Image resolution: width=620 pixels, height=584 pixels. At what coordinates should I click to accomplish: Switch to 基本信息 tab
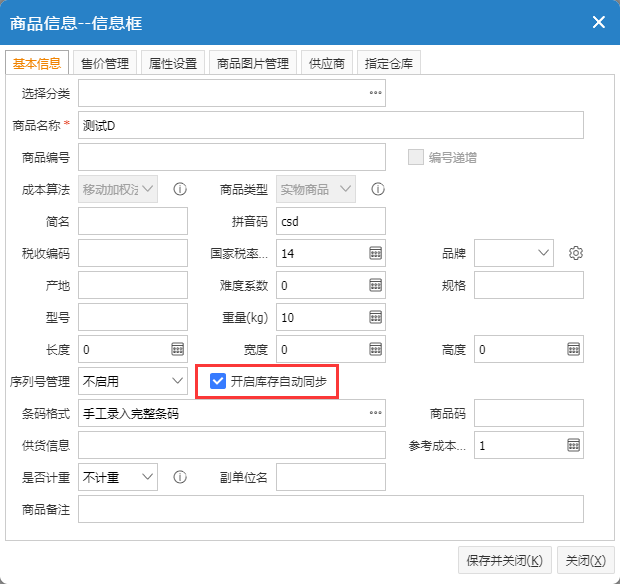(37, 63)
